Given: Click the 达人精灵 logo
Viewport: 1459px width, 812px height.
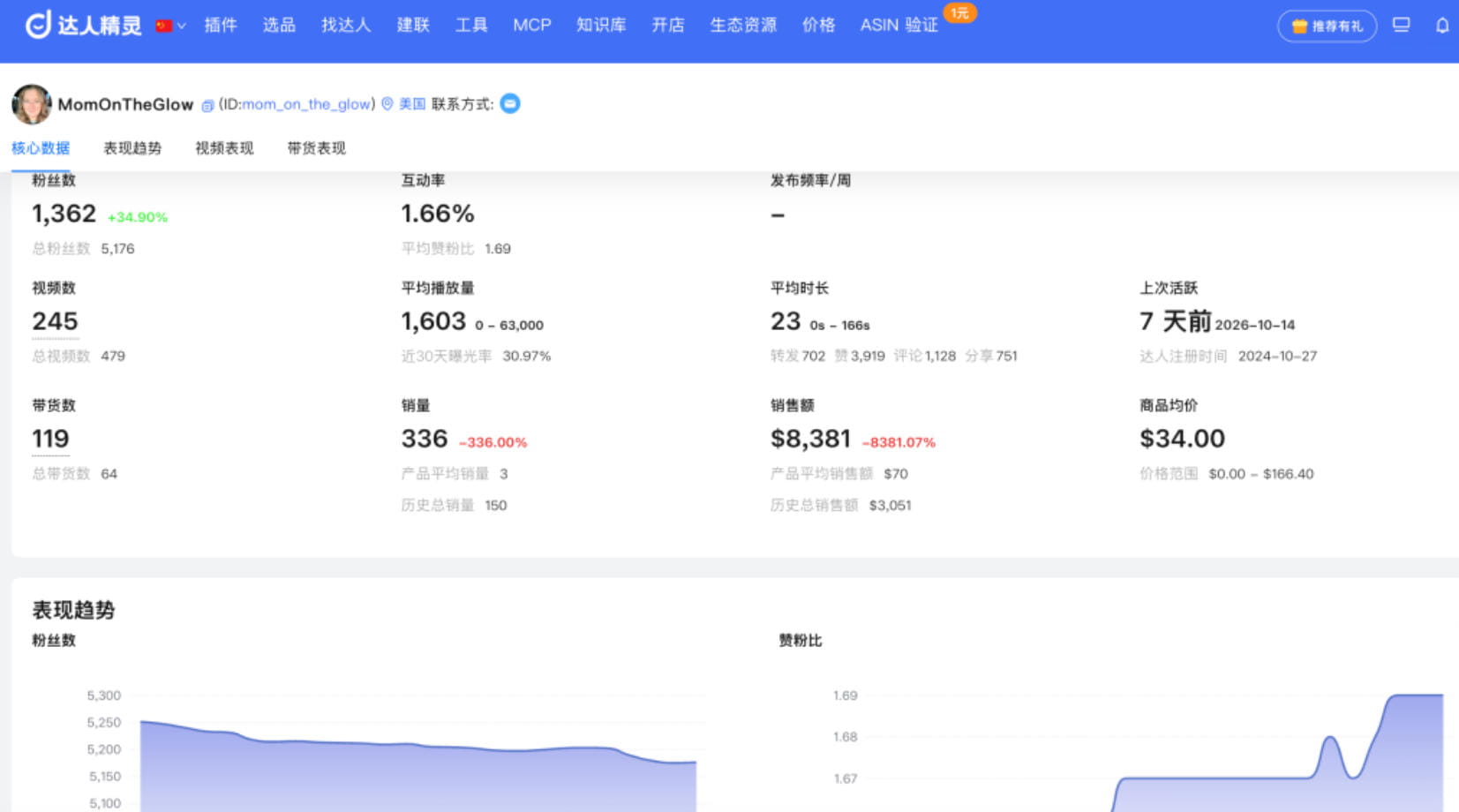Looking at the screenshot, I should pyautogui.click(x=84, y=25).
